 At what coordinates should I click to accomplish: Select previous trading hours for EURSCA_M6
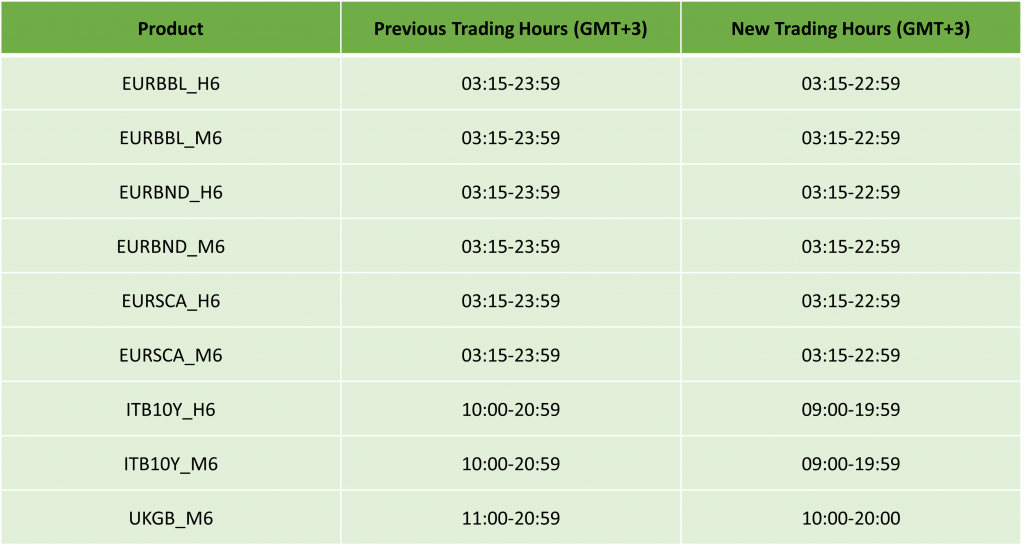pos(510,355)
